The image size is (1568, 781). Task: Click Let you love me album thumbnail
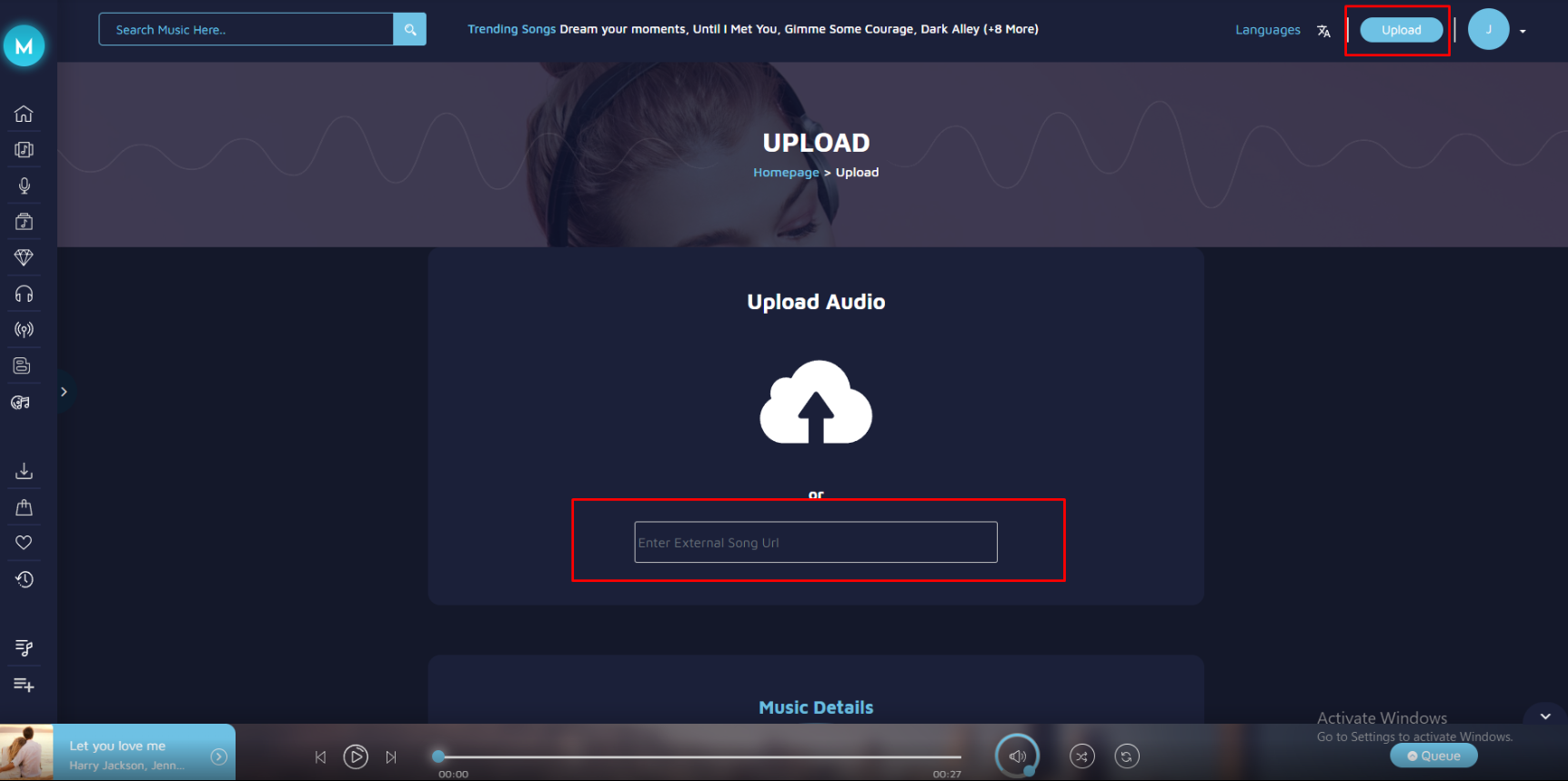[x=26, y=752]
